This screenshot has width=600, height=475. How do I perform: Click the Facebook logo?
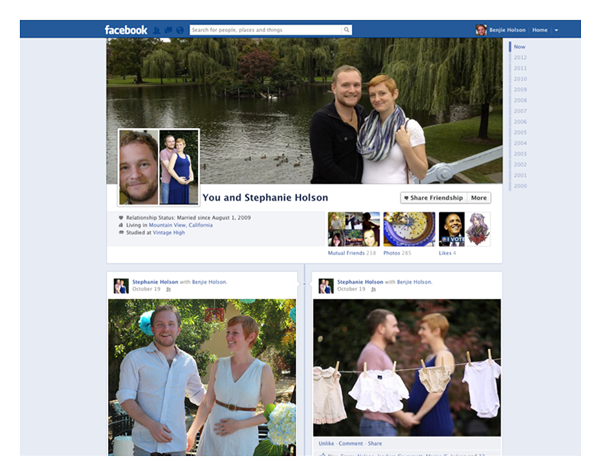tap(126, 30)
